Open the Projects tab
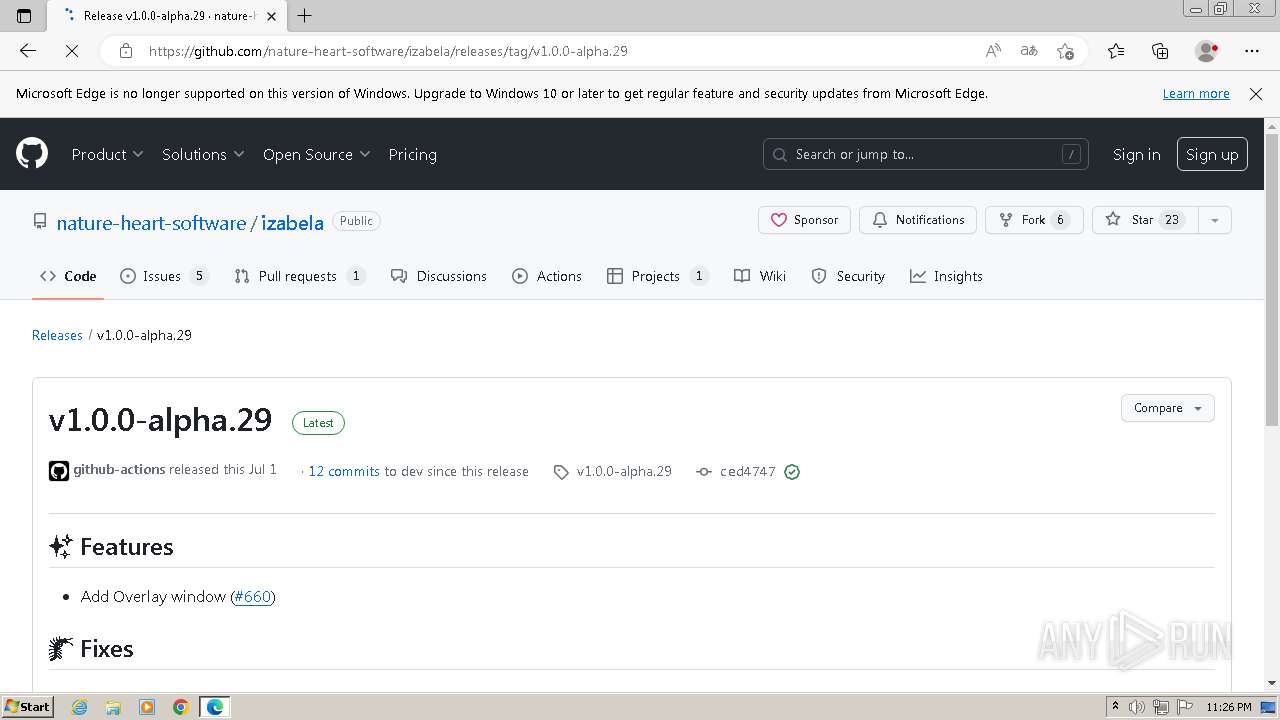The image size is (1280, 720). [658, 276]
